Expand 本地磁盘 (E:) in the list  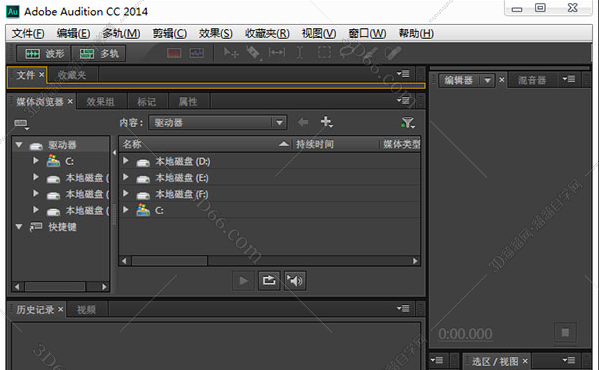[125, 177]
